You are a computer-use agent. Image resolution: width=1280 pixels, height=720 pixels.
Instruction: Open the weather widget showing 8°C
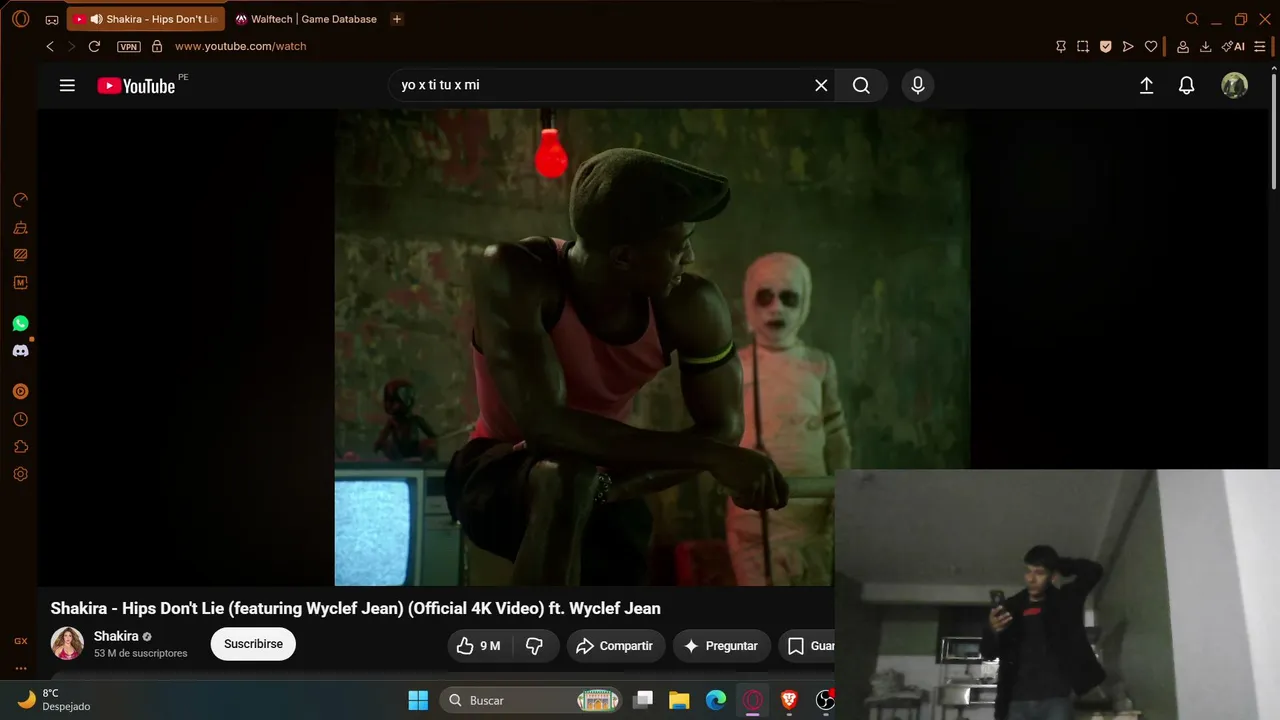coord(55,700)
